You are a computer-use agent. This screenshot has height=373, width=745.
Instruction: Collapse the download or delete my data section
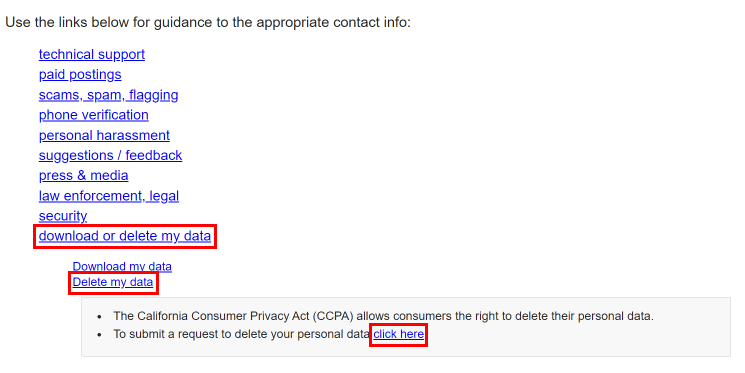click(x=124, y=236)
